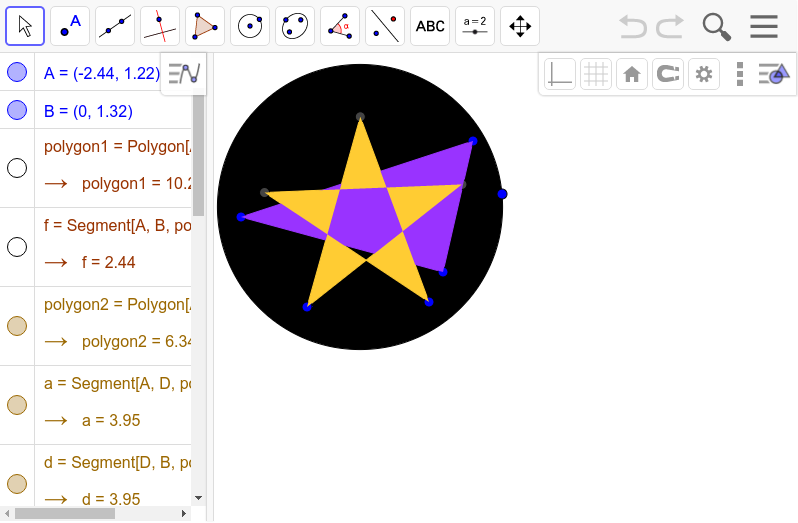Viewport: 798px width, 523px height.
Task: Select d = Segment[D, B definition
Action: coord(118,462)
